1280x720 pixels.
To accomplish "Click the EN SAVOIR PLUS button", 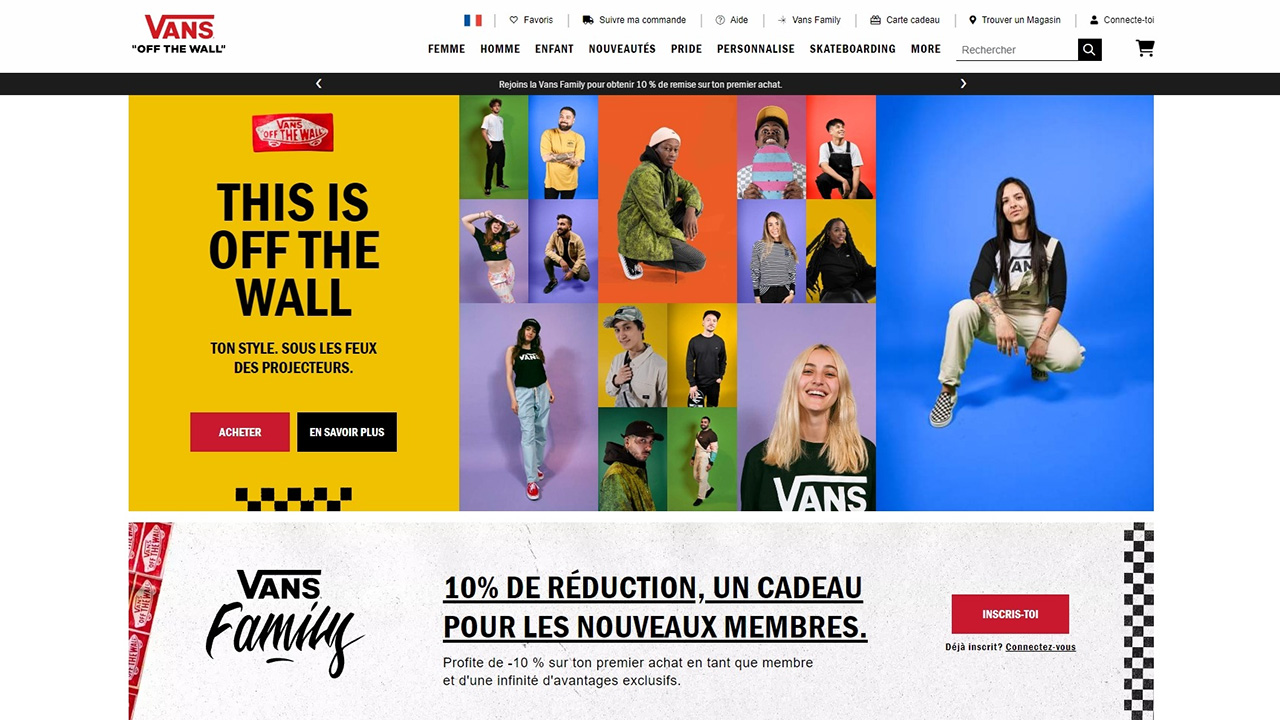I will point(347,432).
